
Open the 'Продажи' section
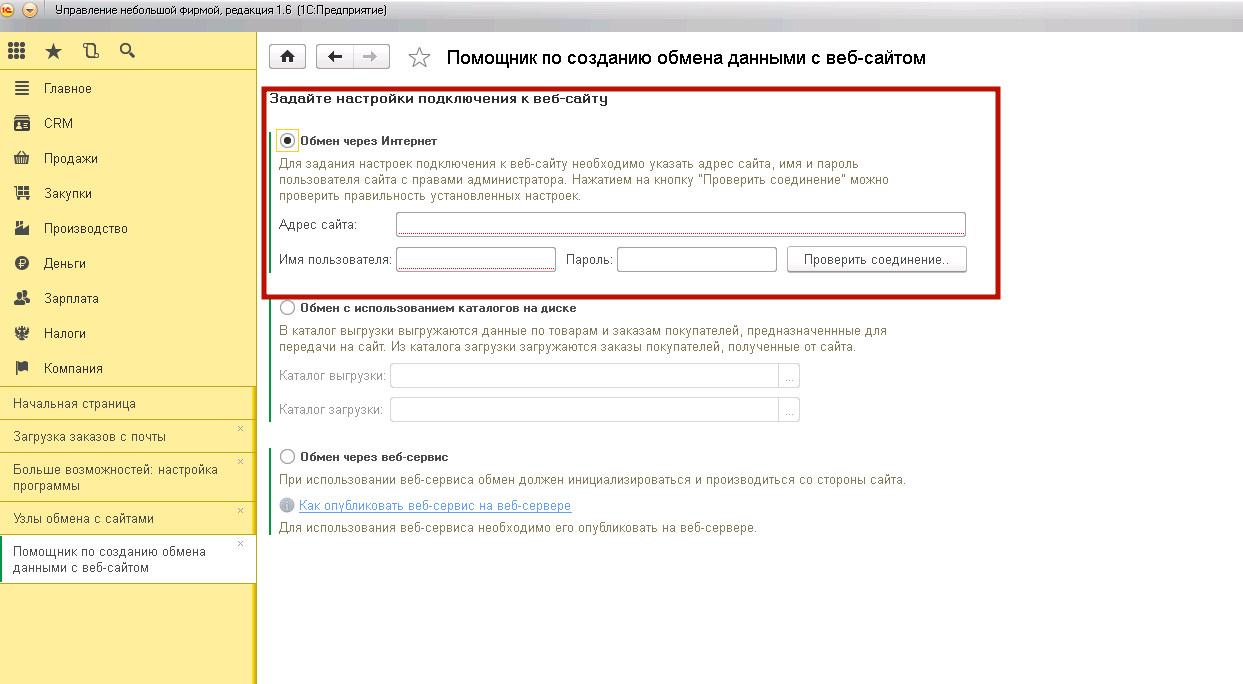[x=70, y=159]
